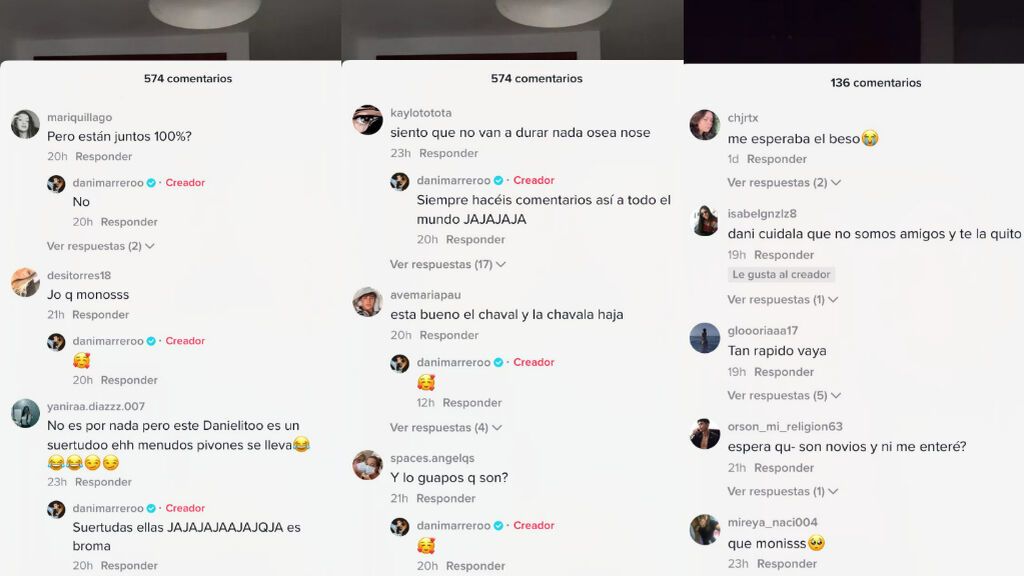The image size is (1024, 576).
Task: Show 2 replies under chjrtx's comment
Action: (x=784, y=183)
